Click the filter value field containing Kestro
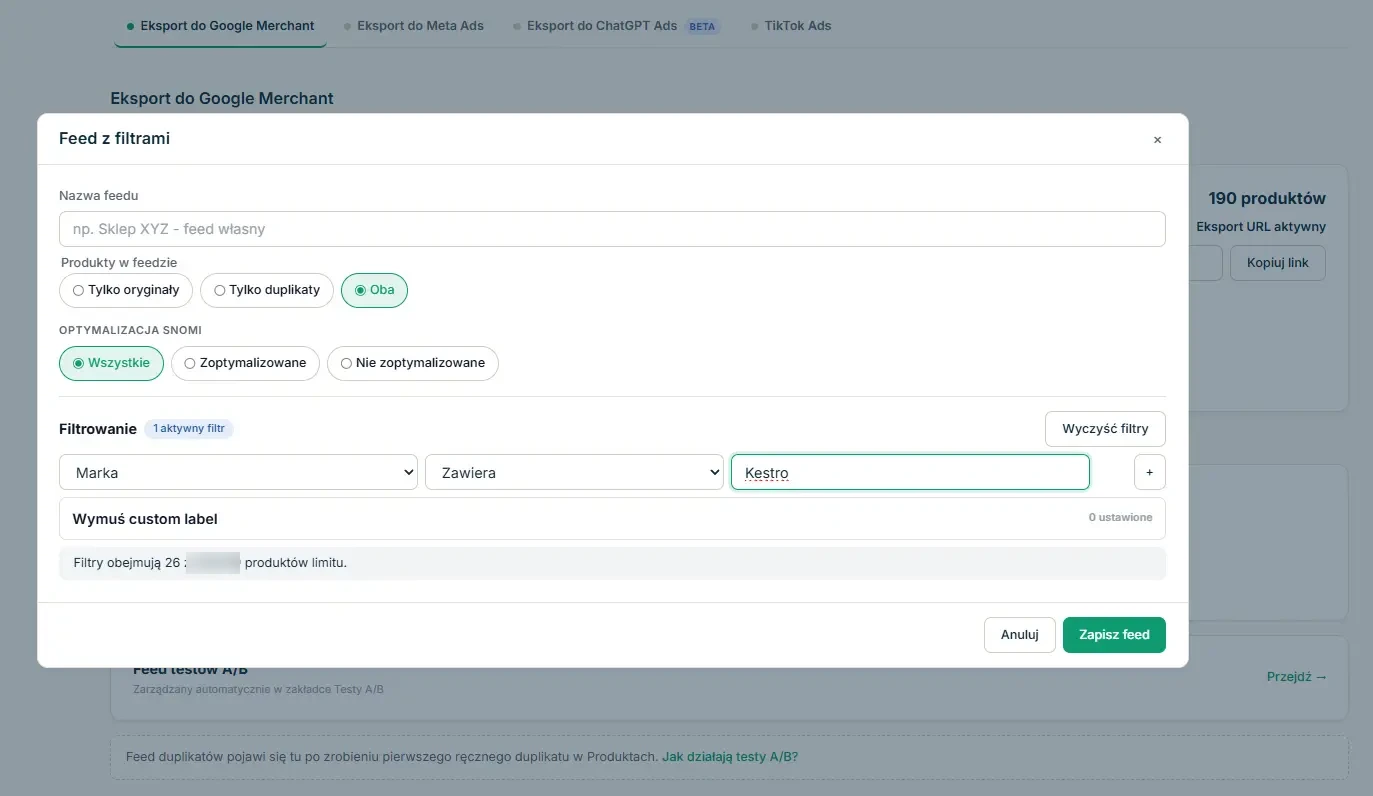This screenshot has height=796, width=1373. [x=910, y=472]
